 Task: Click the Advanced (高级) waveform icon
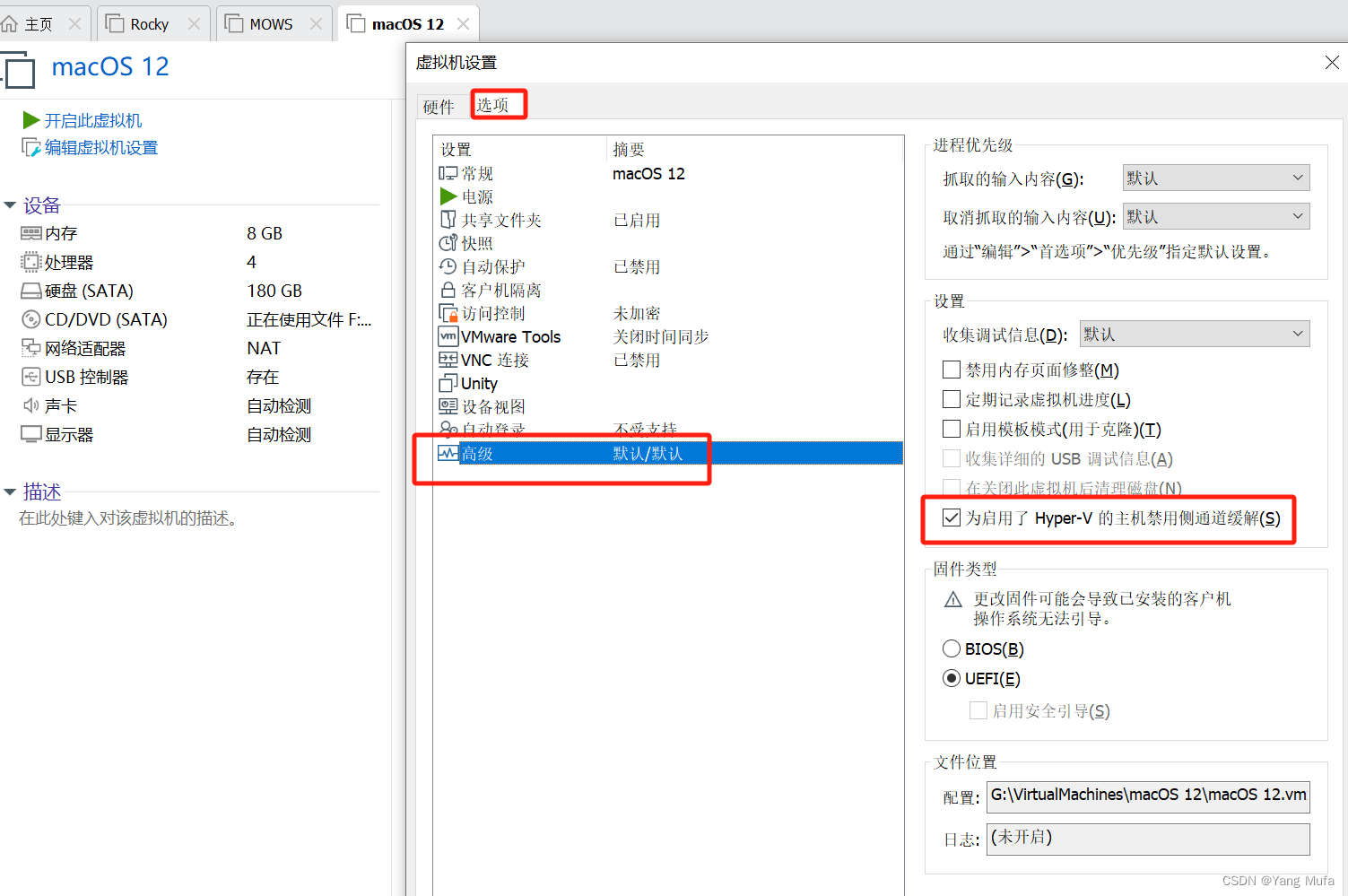pos(448,453)
